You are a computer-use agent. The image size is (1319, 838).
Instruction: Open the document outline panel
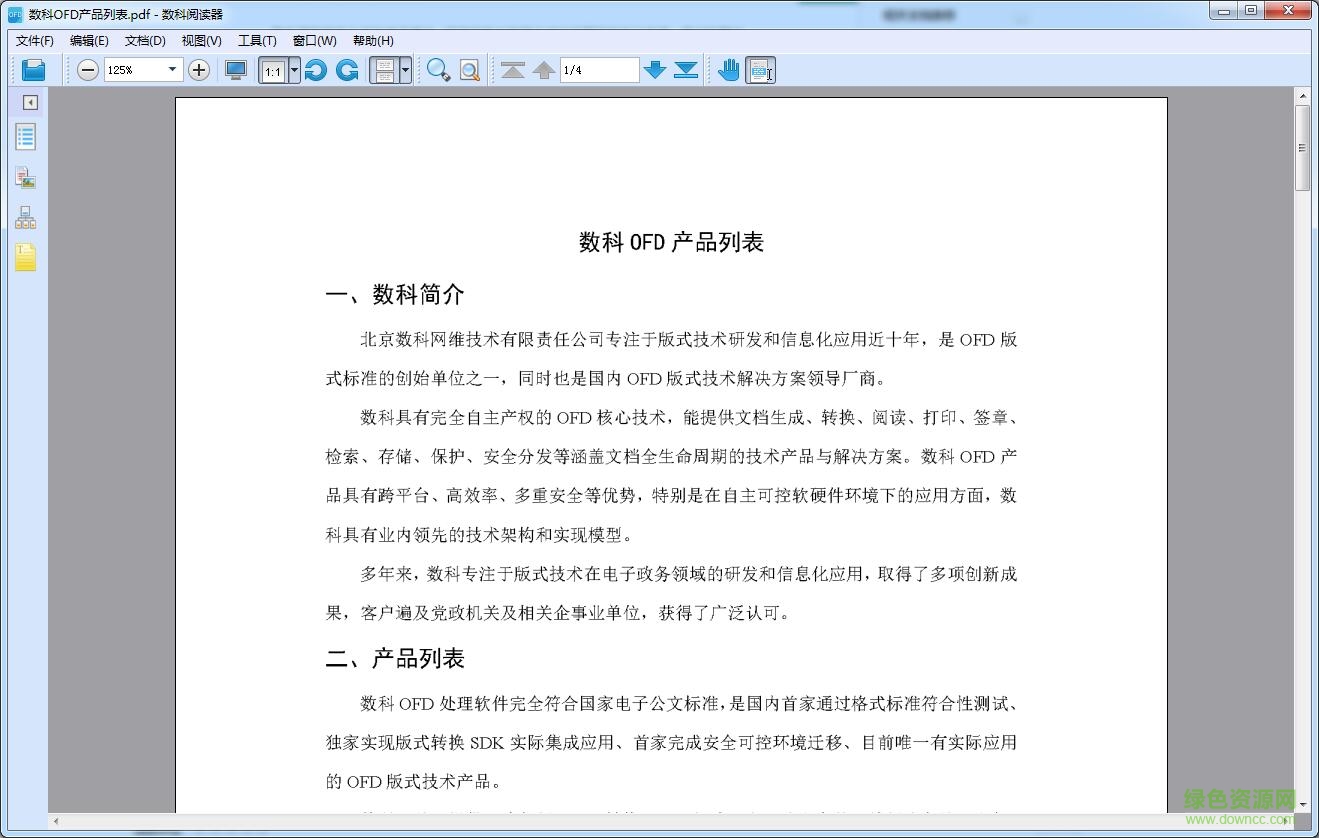(24, 136)
